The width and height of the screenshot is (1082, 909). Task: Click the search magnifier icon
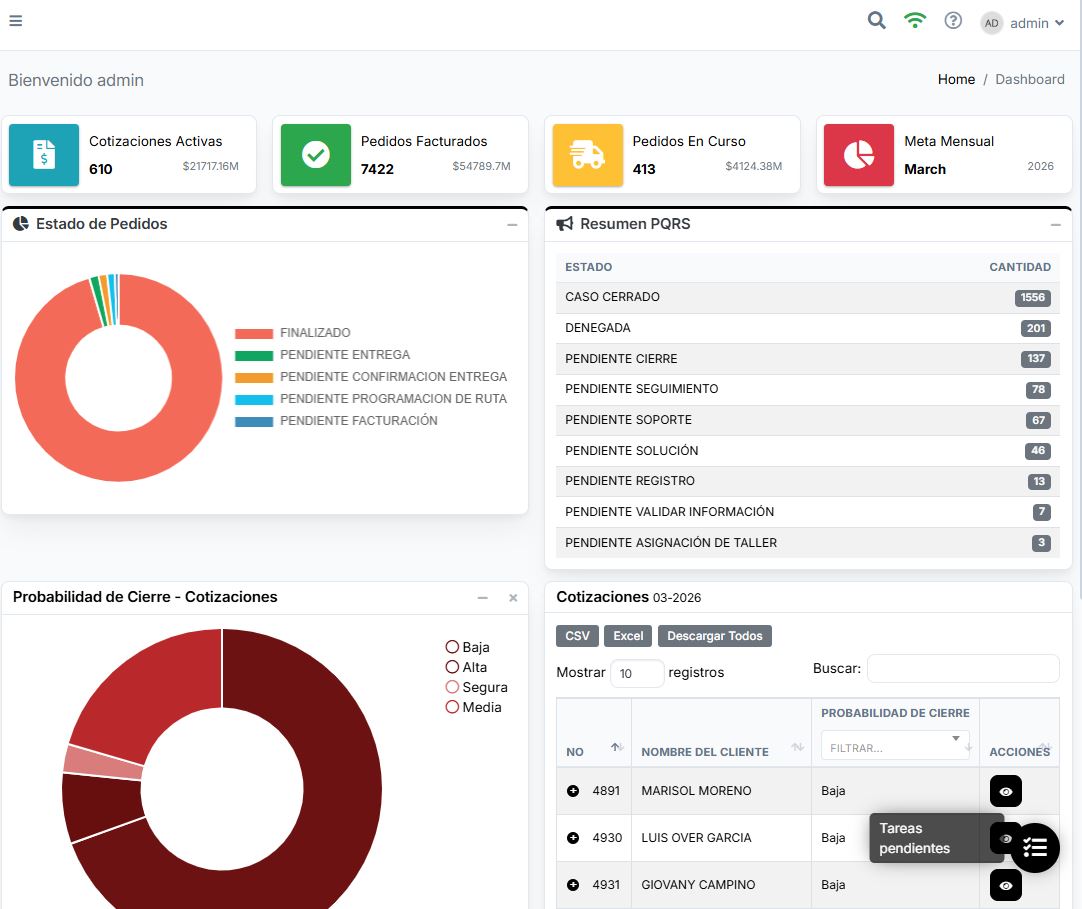876,20
